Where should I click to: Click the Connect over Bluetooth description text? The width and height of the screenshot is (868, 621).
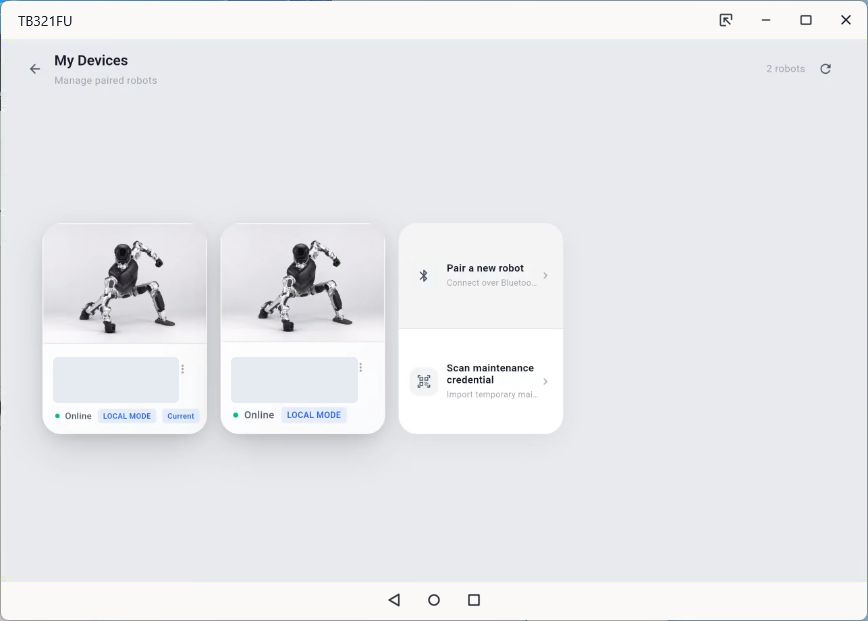coord(492,283)
